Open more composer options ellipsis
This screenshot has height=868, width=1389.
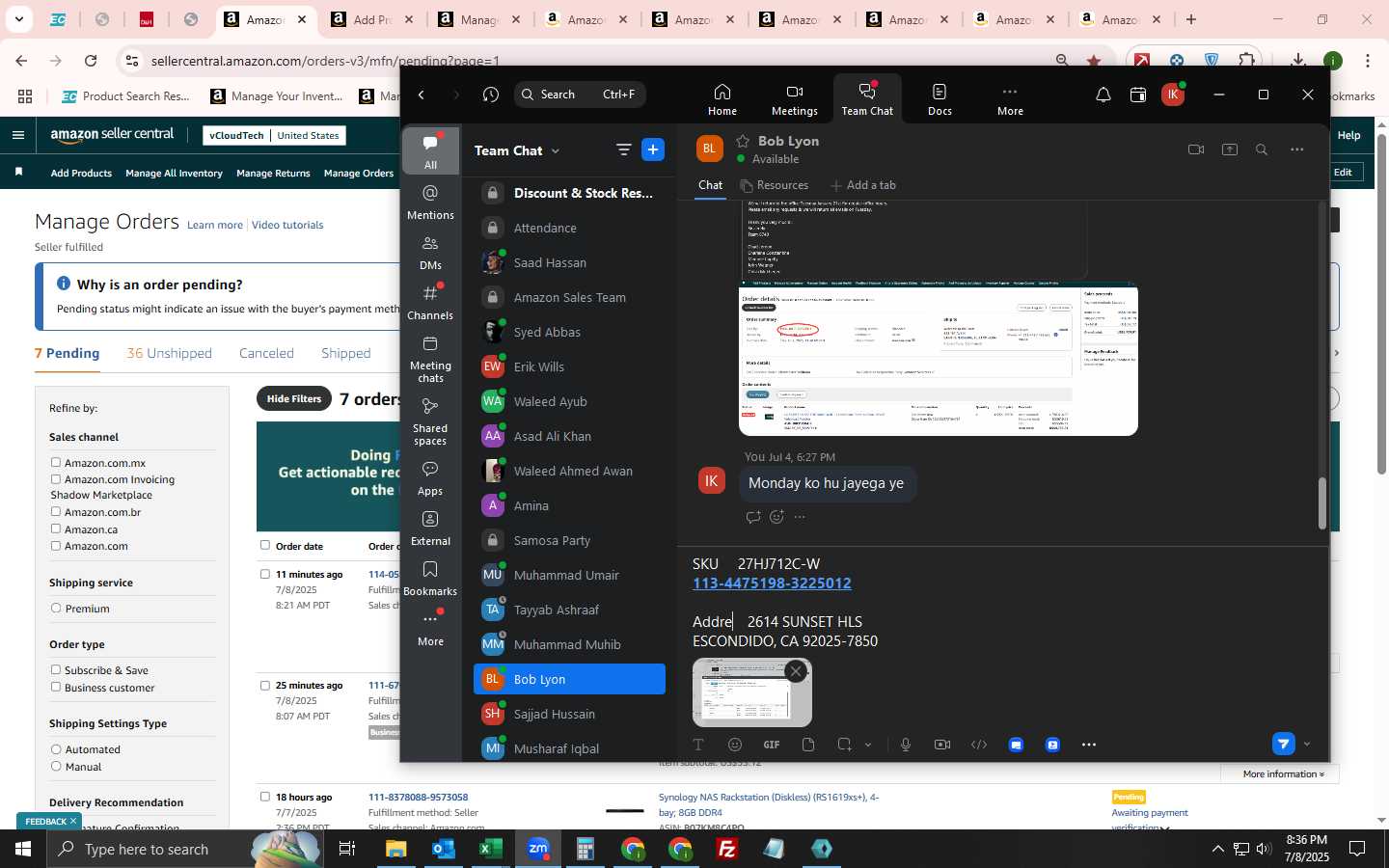coord(1089,745)
